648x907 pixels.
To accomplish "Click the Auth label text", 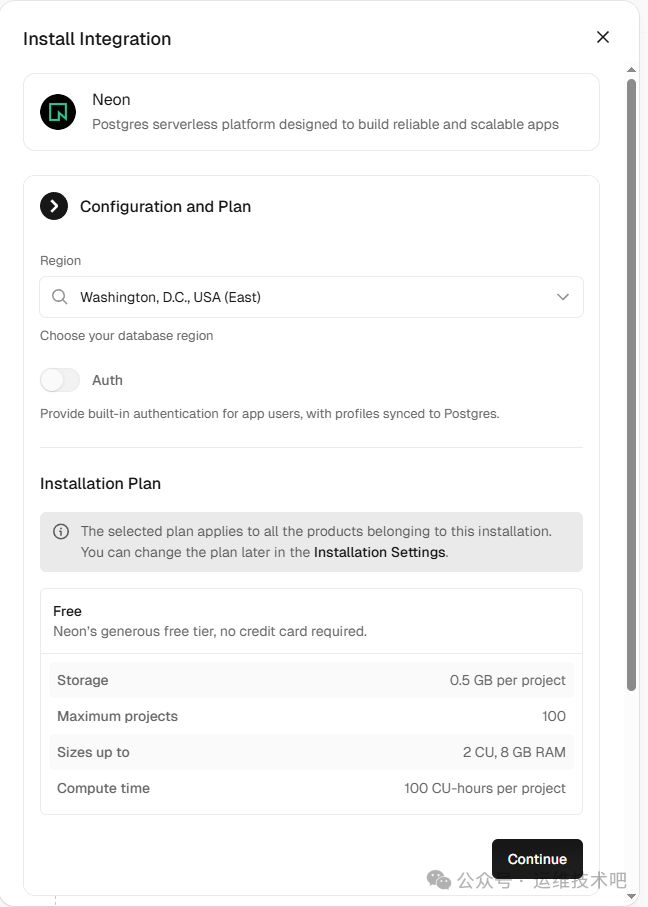I will pyautogui.click(x=107, y=380).
